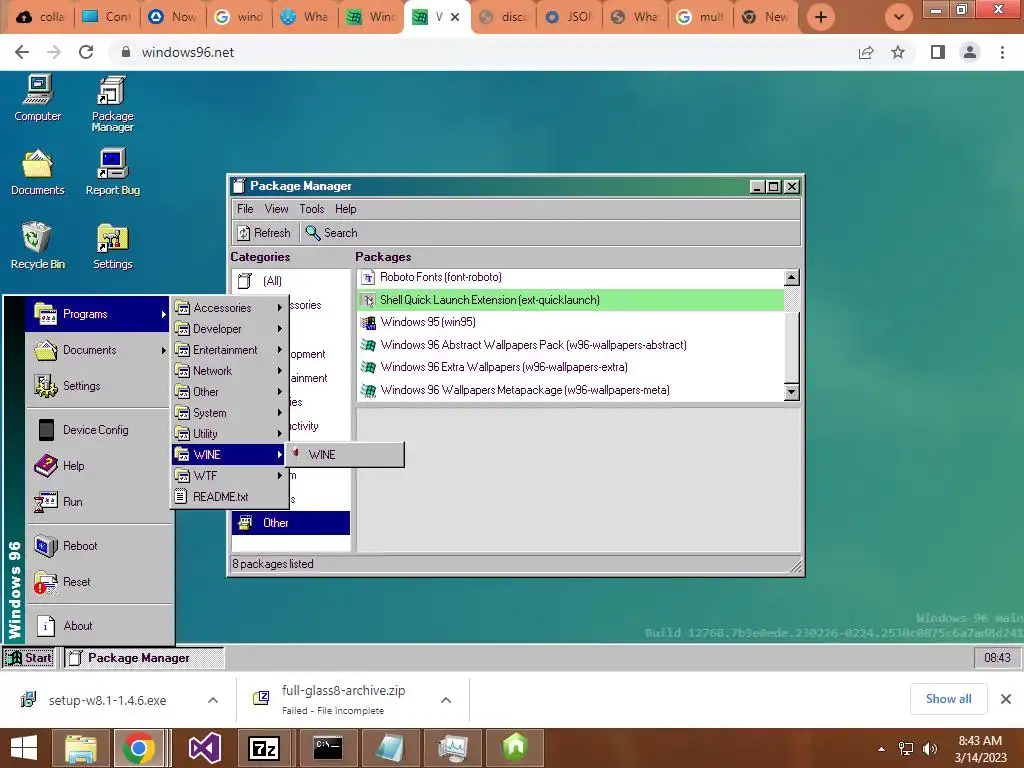Open README.txt from Programs menu

pyautogui.click(x=229, y=496)
